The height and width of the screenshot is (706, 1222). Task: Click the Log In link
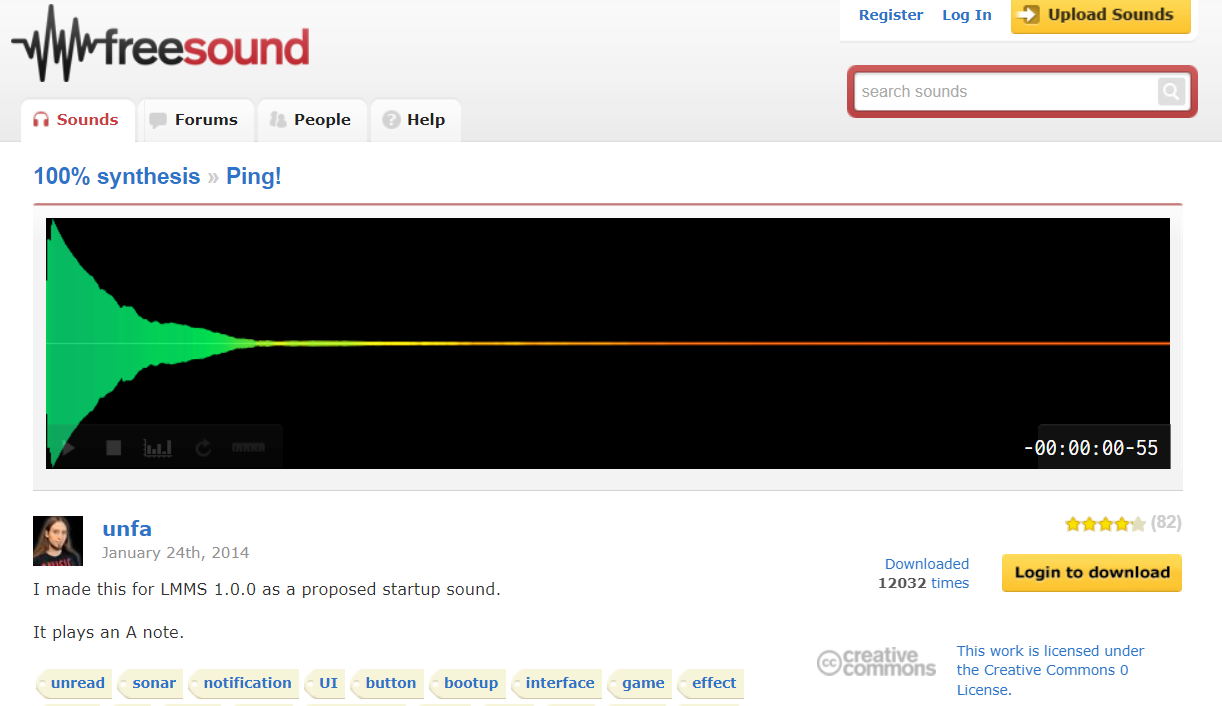pos(967,15)
